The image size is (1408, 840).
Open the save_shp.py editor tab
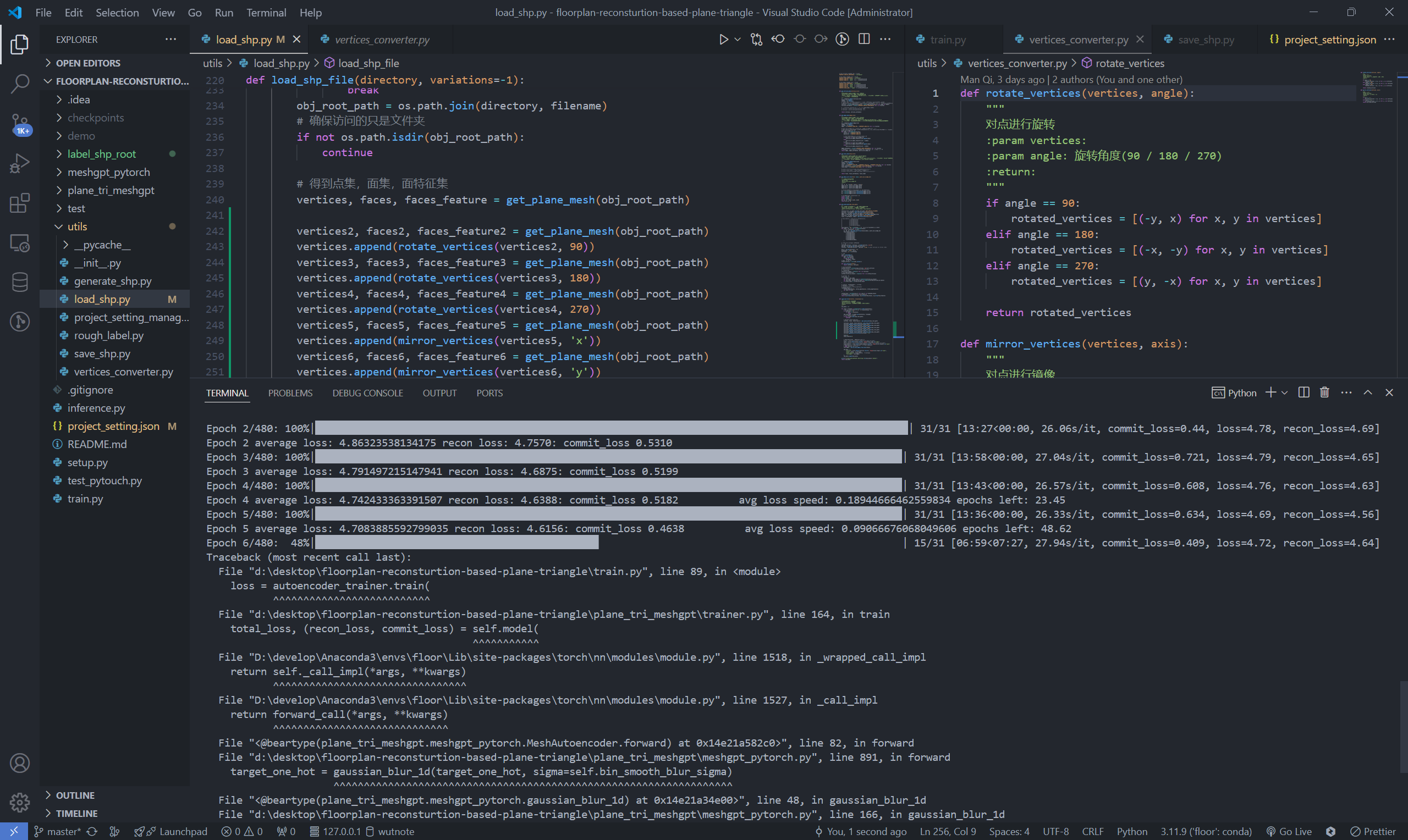click(x=1205, y=39)
